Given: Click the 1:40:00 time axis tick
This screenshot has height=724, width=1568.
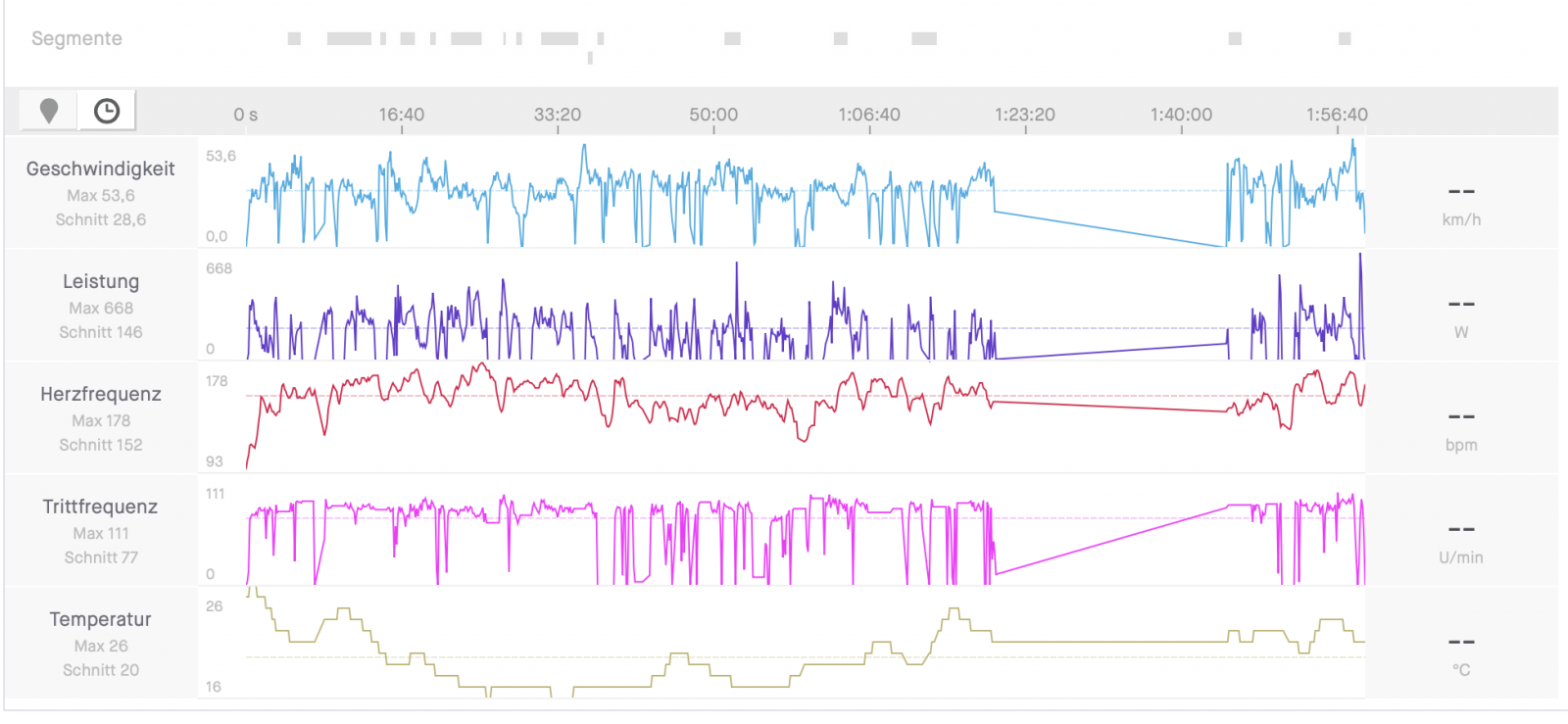Looking at the screenshot, I should 1181,115.
